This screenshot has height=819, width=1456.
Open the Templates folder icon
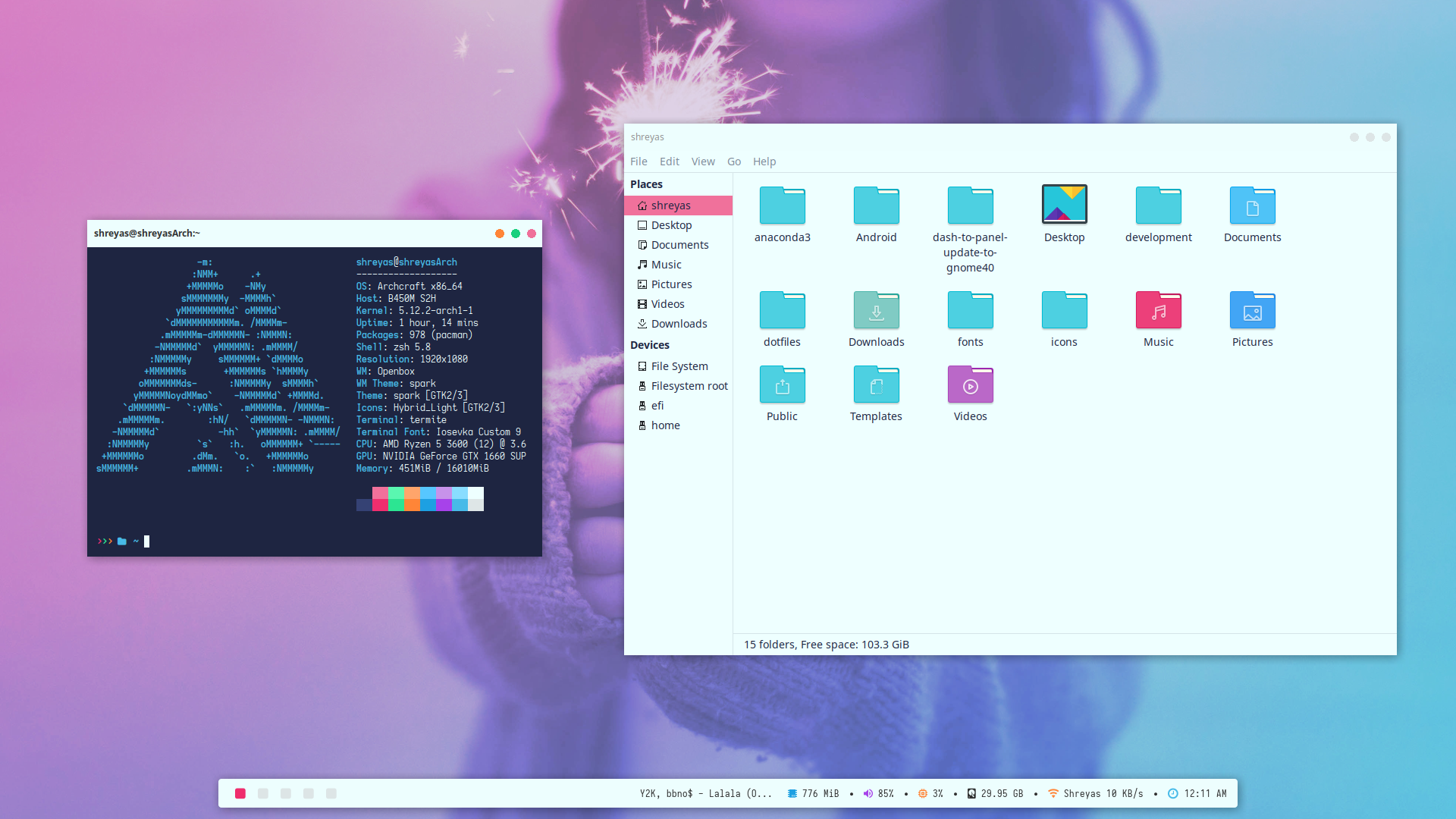876,385
